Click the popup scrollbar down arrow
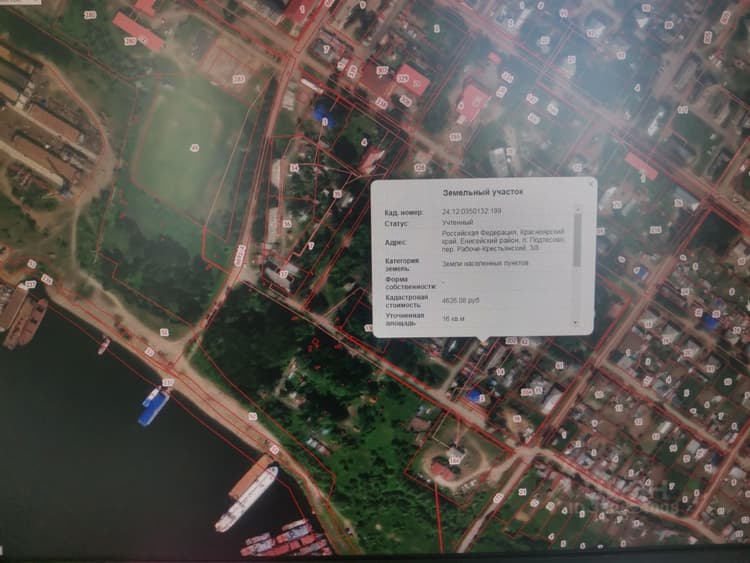 (576, 323)
